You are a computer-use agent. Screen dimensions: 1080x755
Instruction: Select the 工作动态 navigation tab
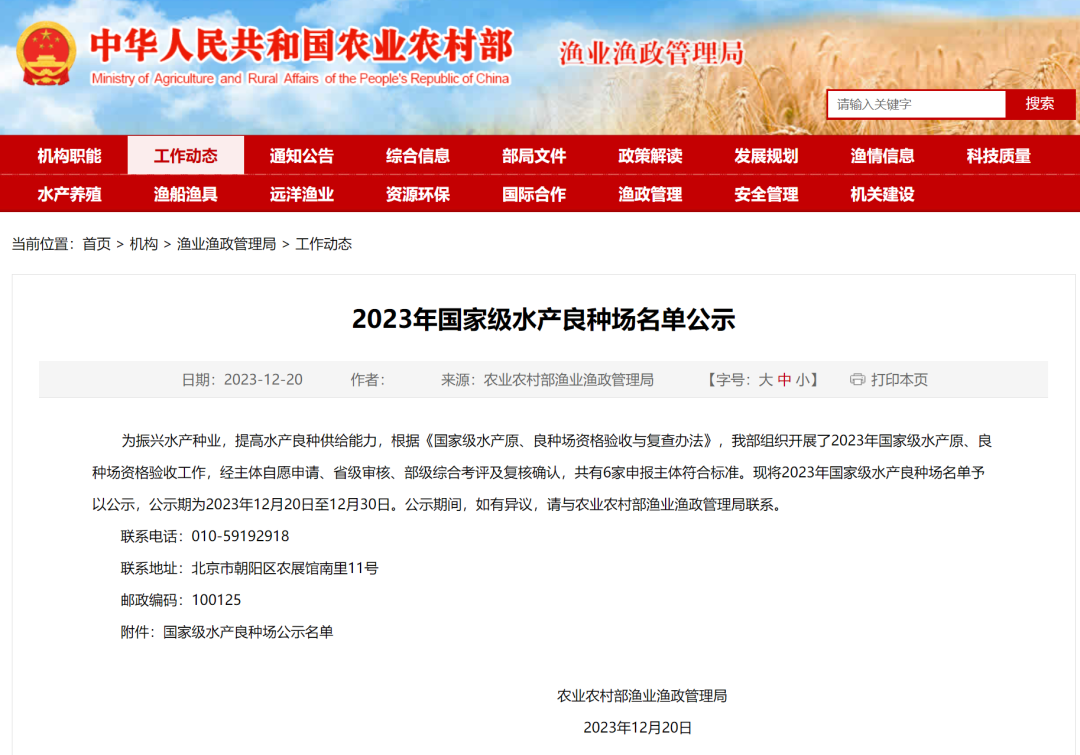tap(185, 156)
